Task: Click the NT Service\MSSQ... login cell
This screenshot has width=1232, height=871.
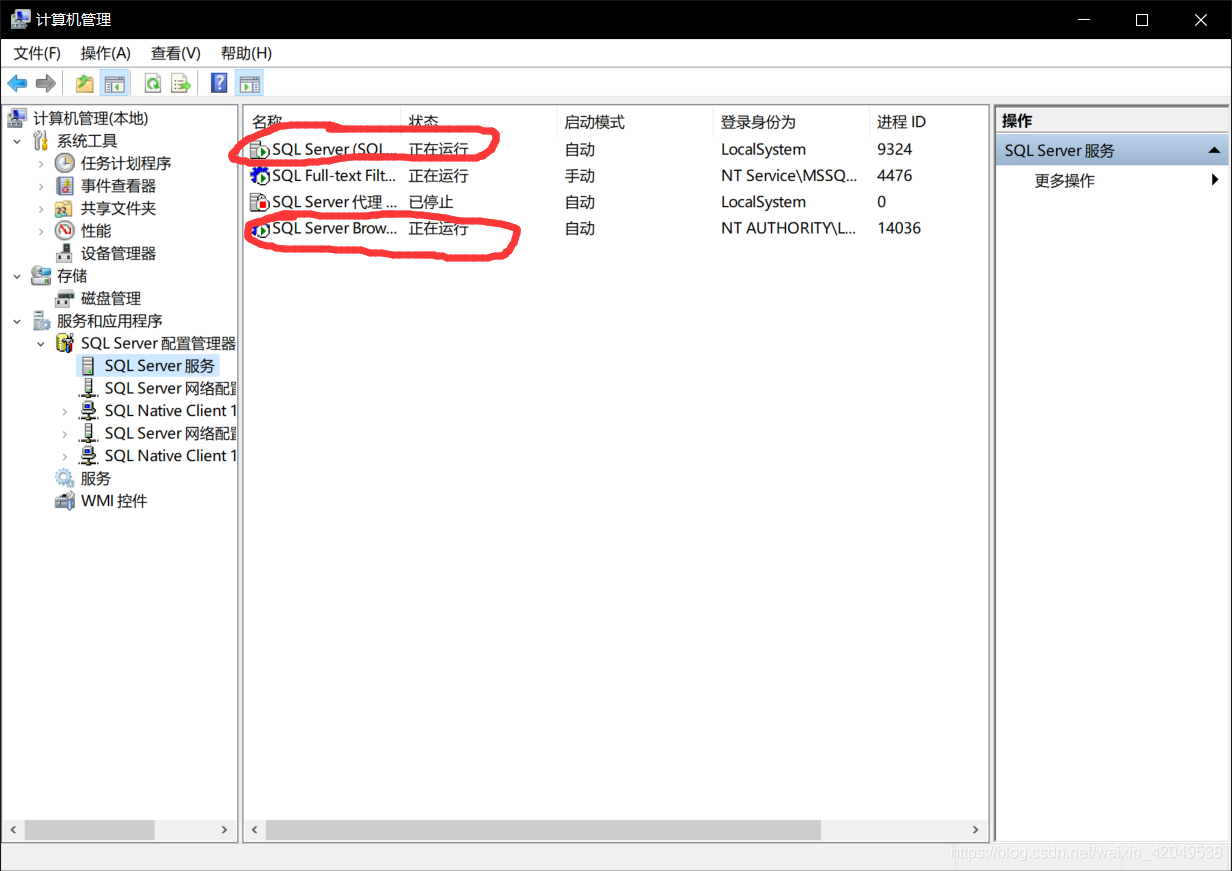Action: pyautogui.click(x=789, y=175)
